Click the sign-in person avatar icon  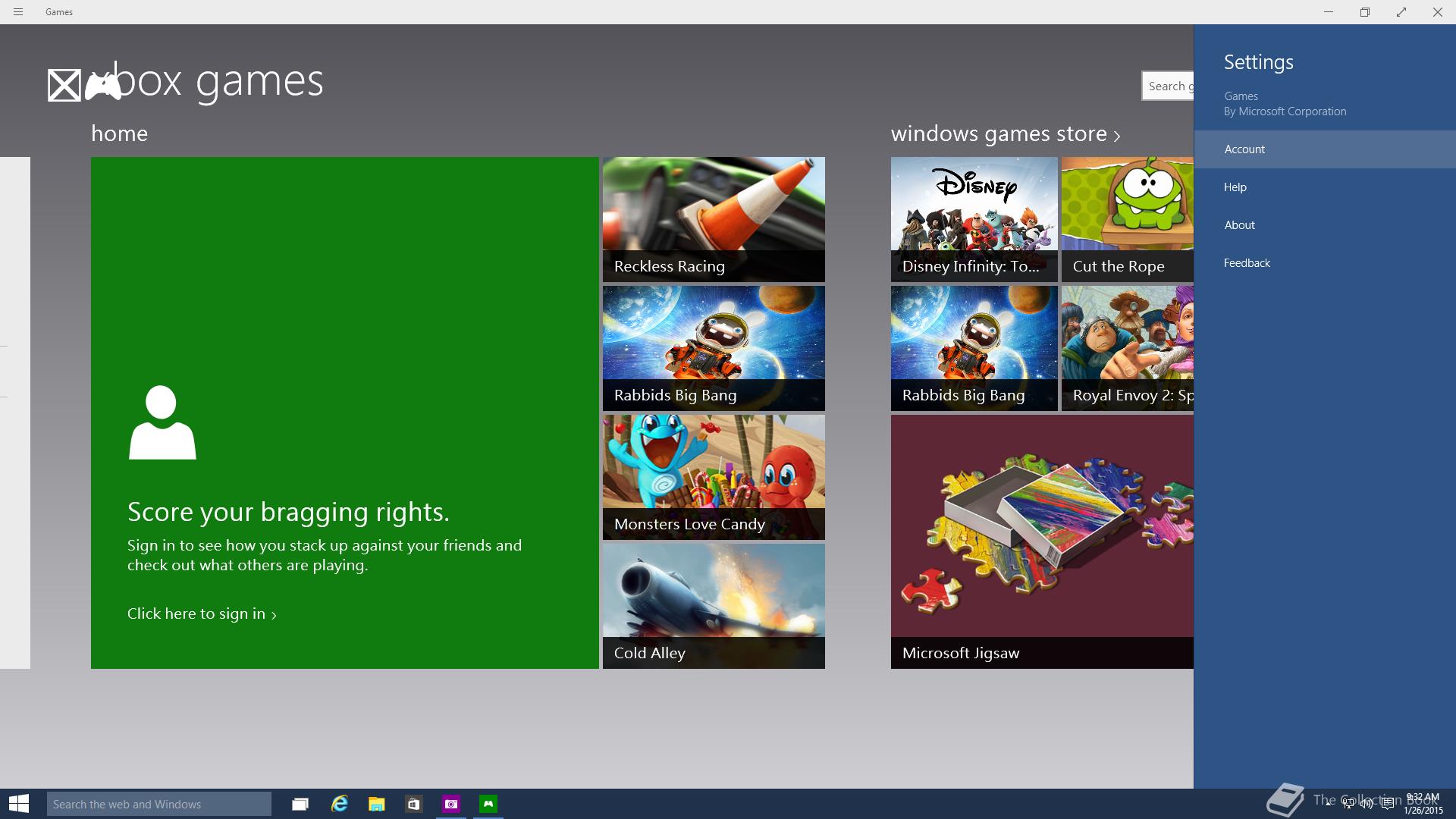tap(162, 422)
